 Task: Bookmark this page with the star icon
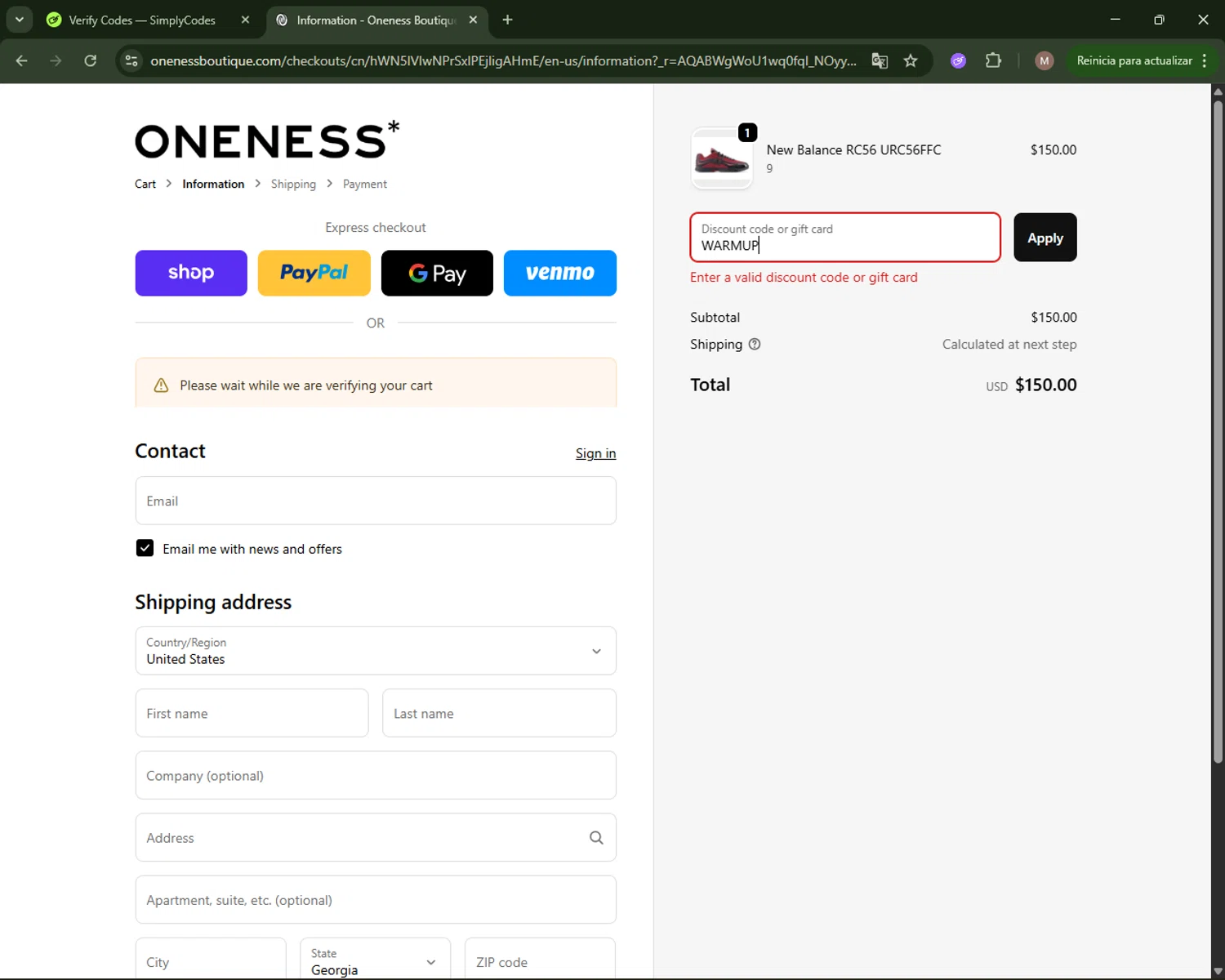pyautogui.click(x=911, y=60)
